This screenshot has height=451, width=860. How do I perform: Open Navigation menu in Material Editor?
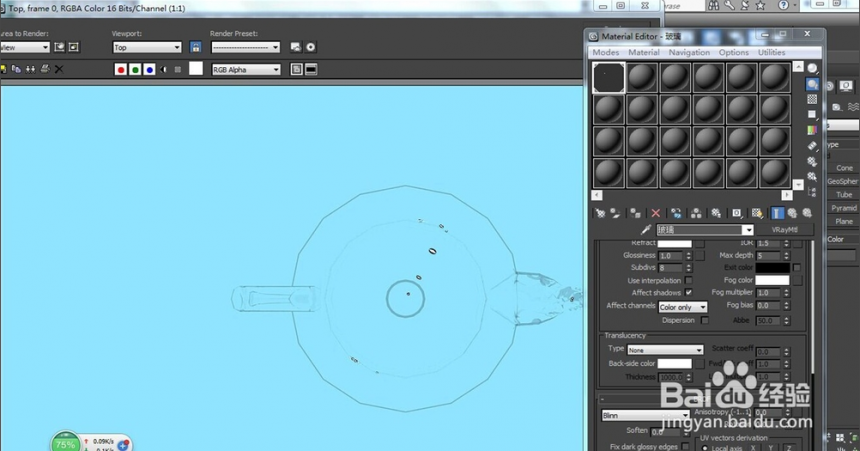[689, 52]
